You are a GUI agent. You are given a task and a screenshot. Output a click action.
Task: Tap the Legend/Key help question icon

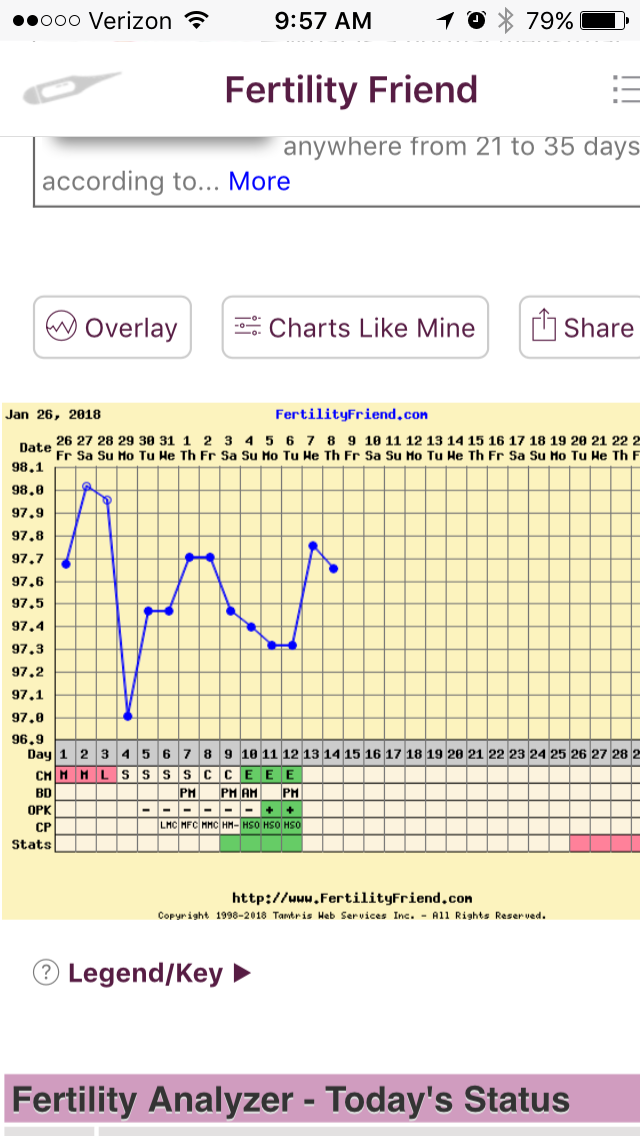[46, 973]
